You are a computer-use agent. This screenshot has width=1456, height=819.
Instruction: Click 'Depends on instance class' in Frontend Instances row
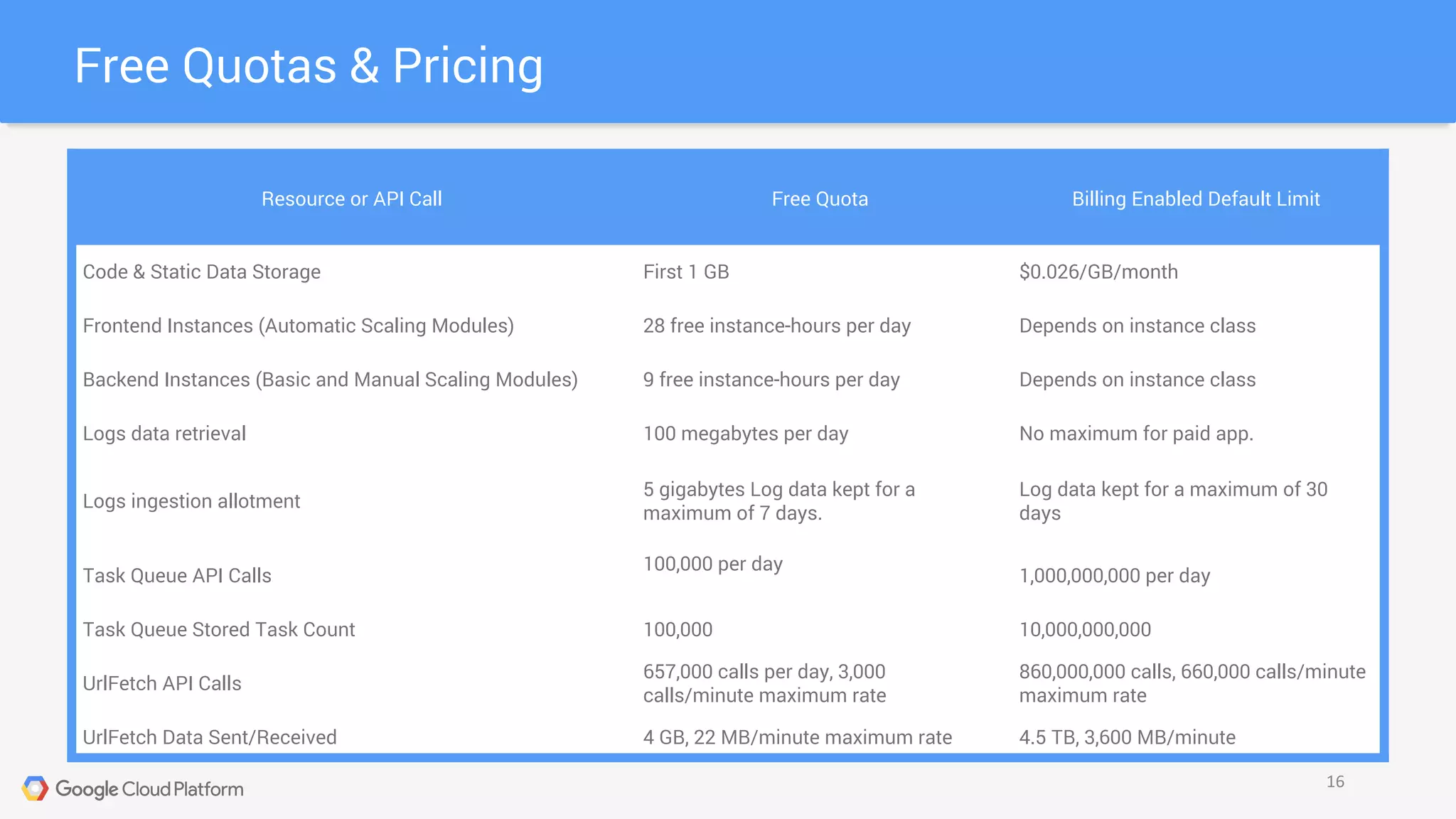1137,326
